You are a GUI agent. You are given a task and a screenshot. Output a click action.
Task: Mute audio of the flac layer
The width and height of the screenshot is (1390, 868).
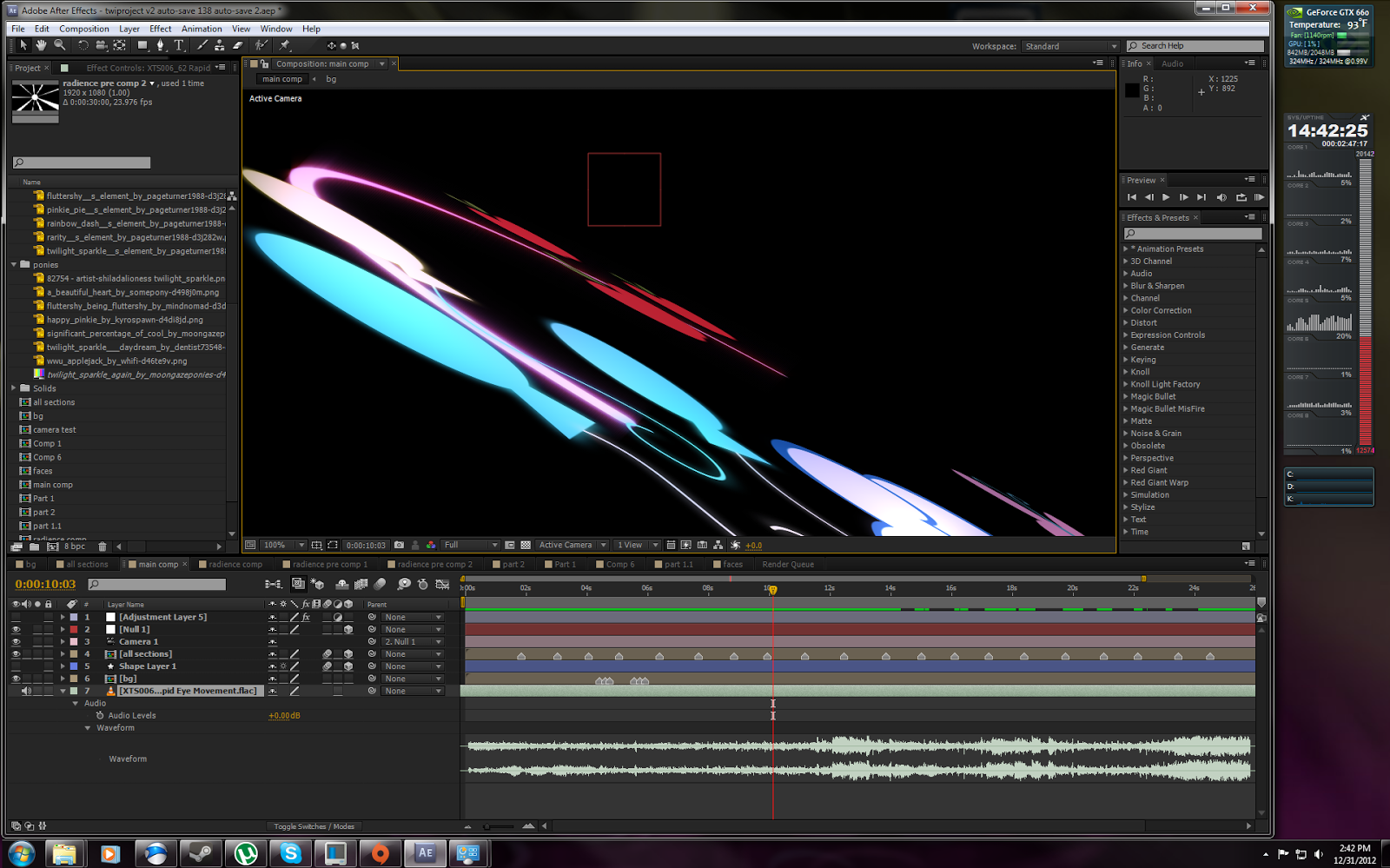coord(26,691)
